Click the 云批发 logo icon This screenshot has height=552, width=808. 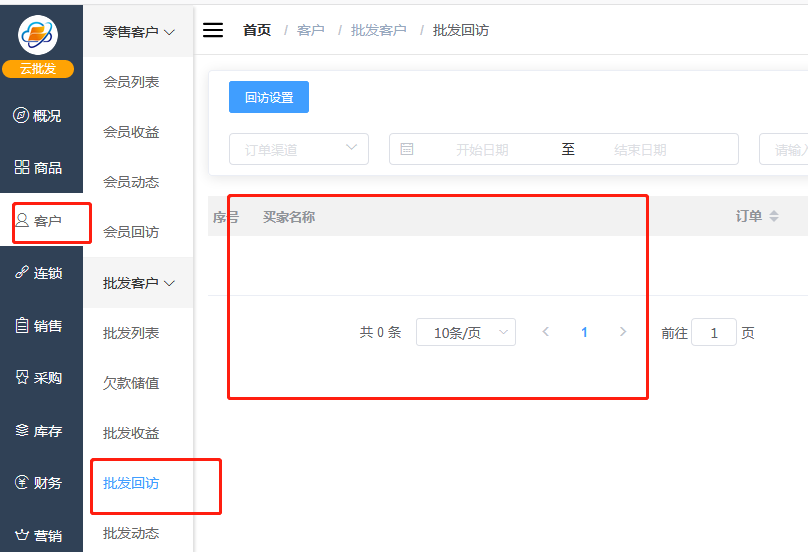38,35
